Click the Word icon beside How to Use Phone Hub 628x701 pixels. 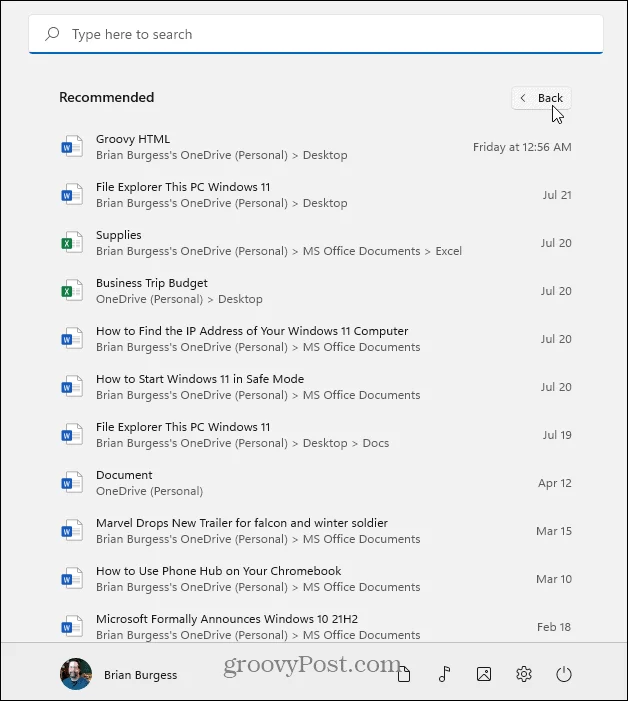tap(72, 579)
